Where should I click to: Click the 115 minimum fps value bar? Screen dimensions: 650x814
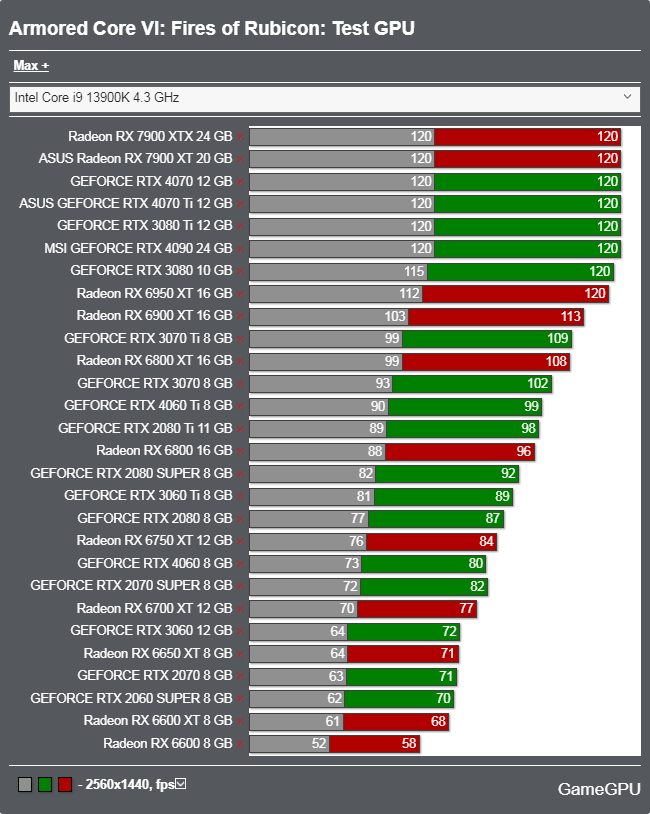tap(338, 272)
